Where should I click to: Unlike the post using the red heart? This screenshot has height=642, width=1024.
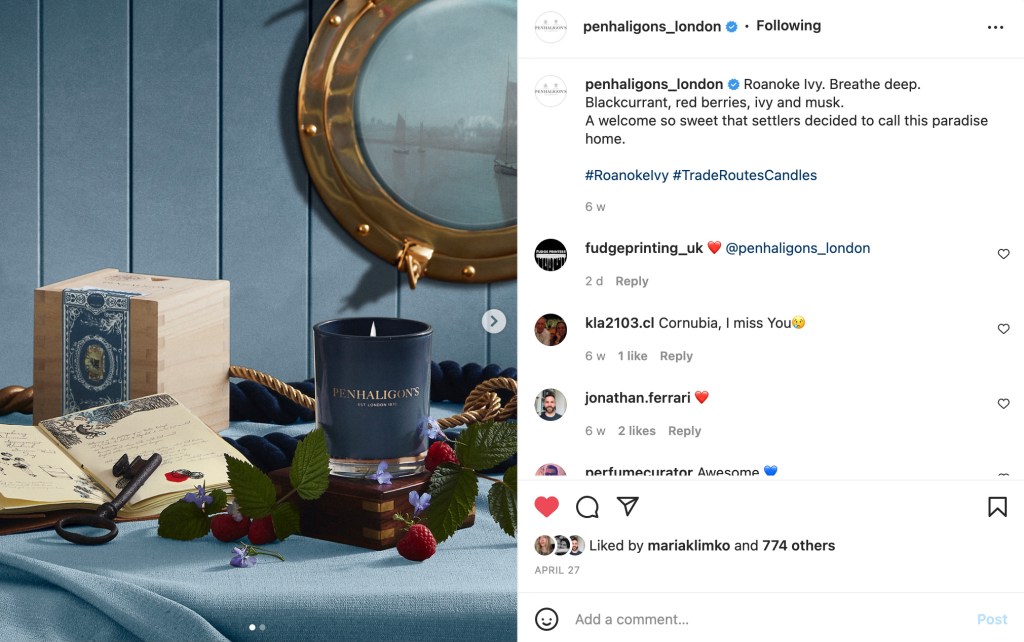coord(547,507)
